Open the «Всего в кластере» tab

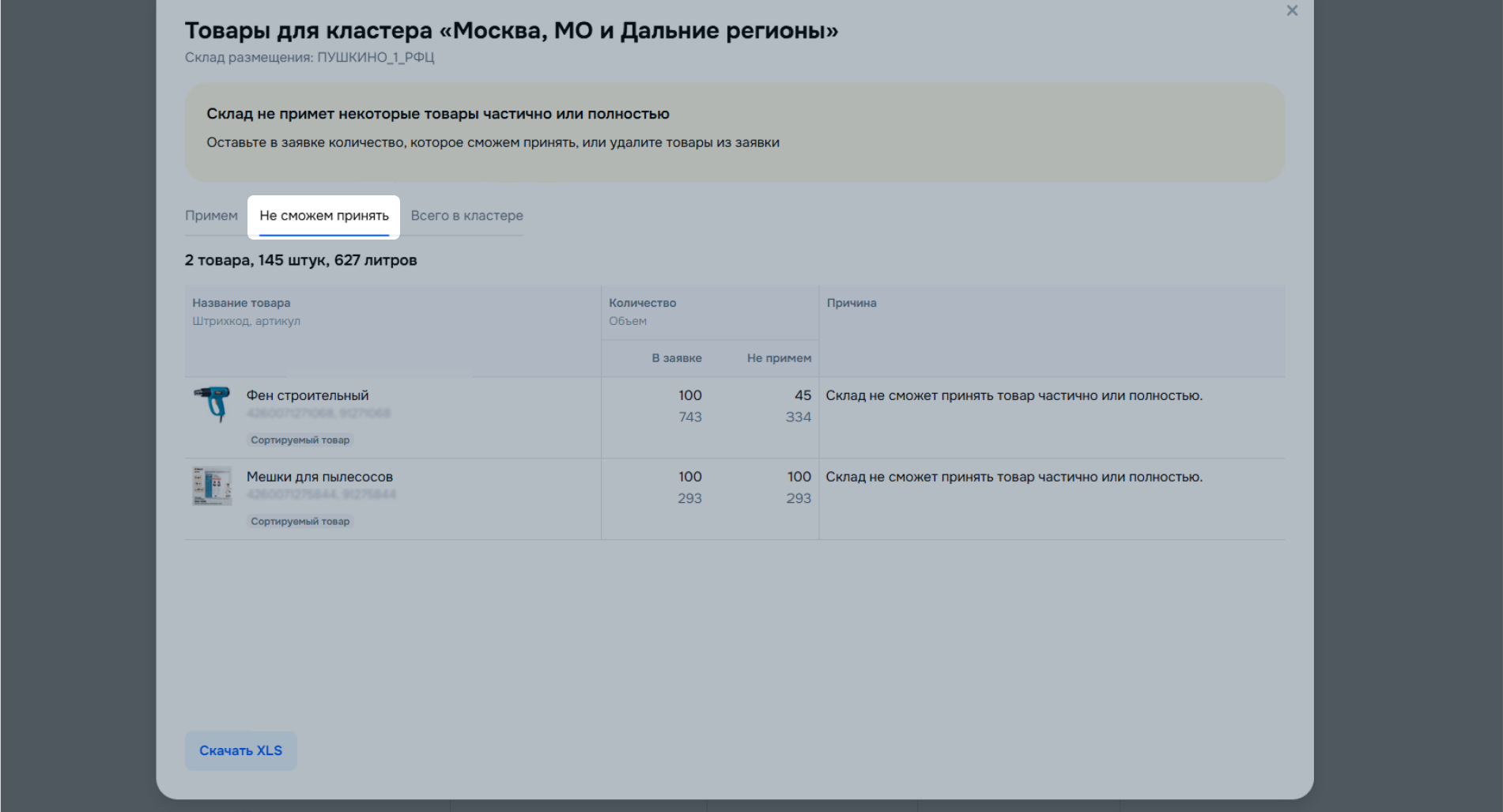466,216
